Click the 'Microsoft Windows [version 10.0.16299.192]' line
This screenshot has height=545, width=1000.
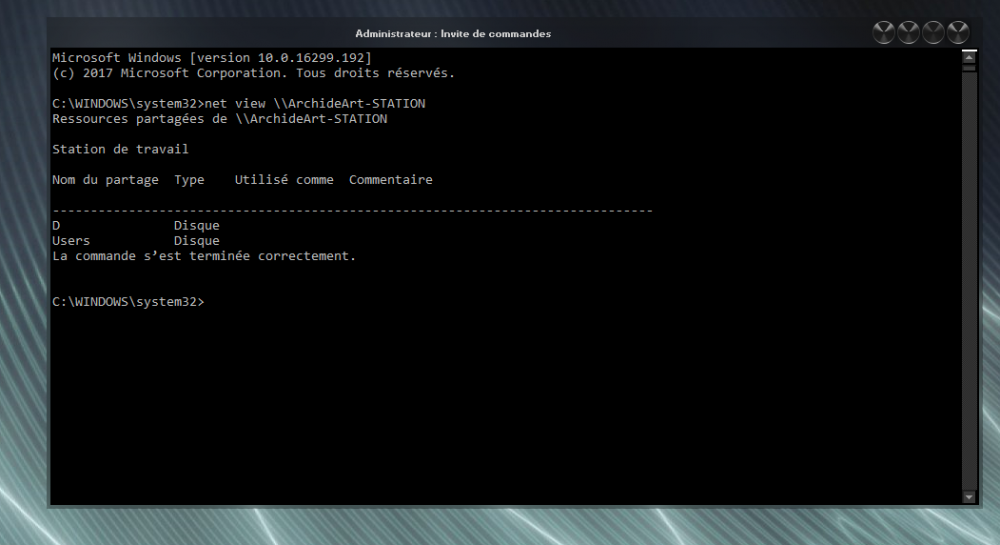click(212, 58)
